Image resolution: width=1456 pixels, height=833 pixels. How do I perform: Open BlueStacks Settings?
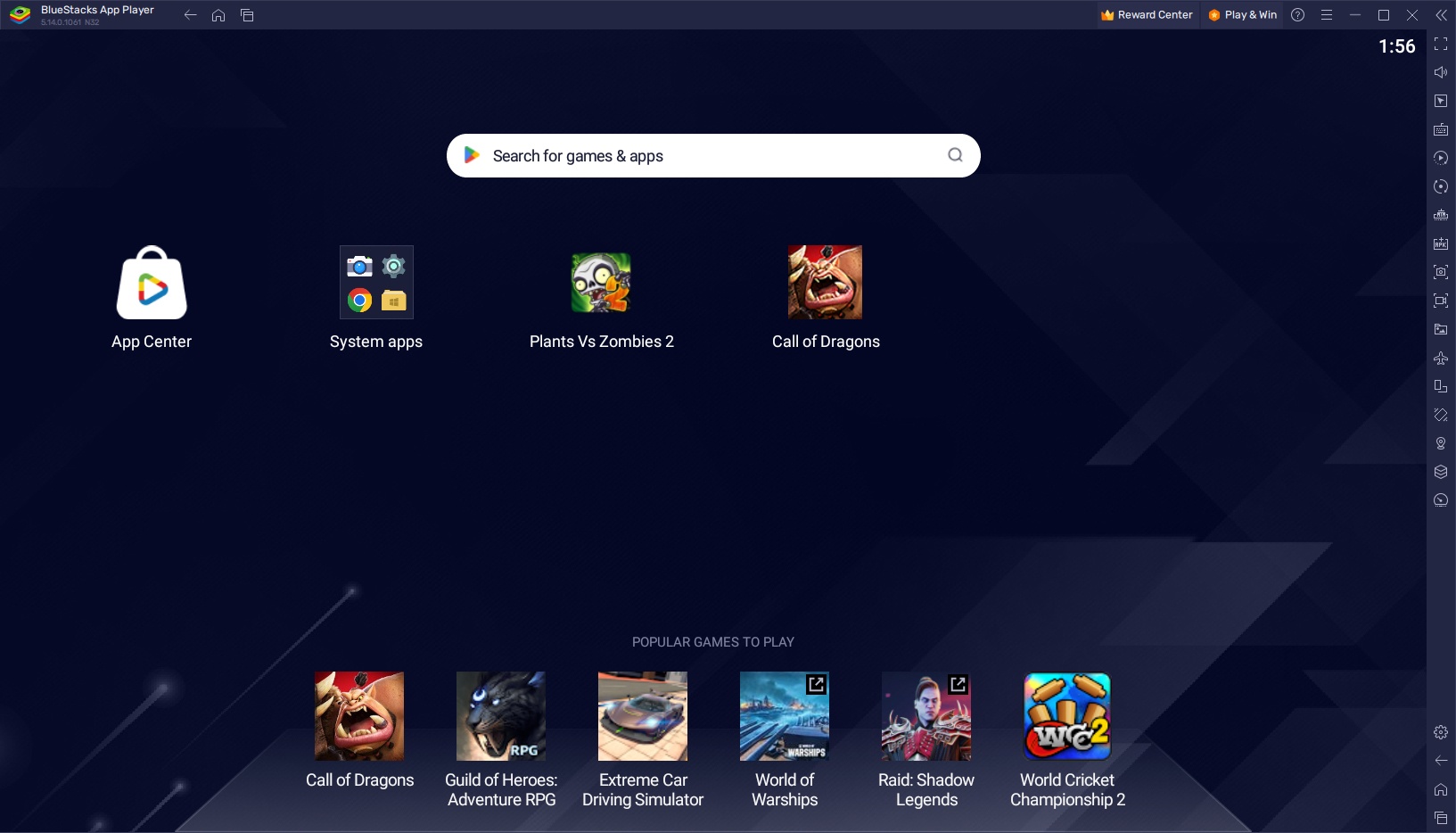coord(1441,731)
